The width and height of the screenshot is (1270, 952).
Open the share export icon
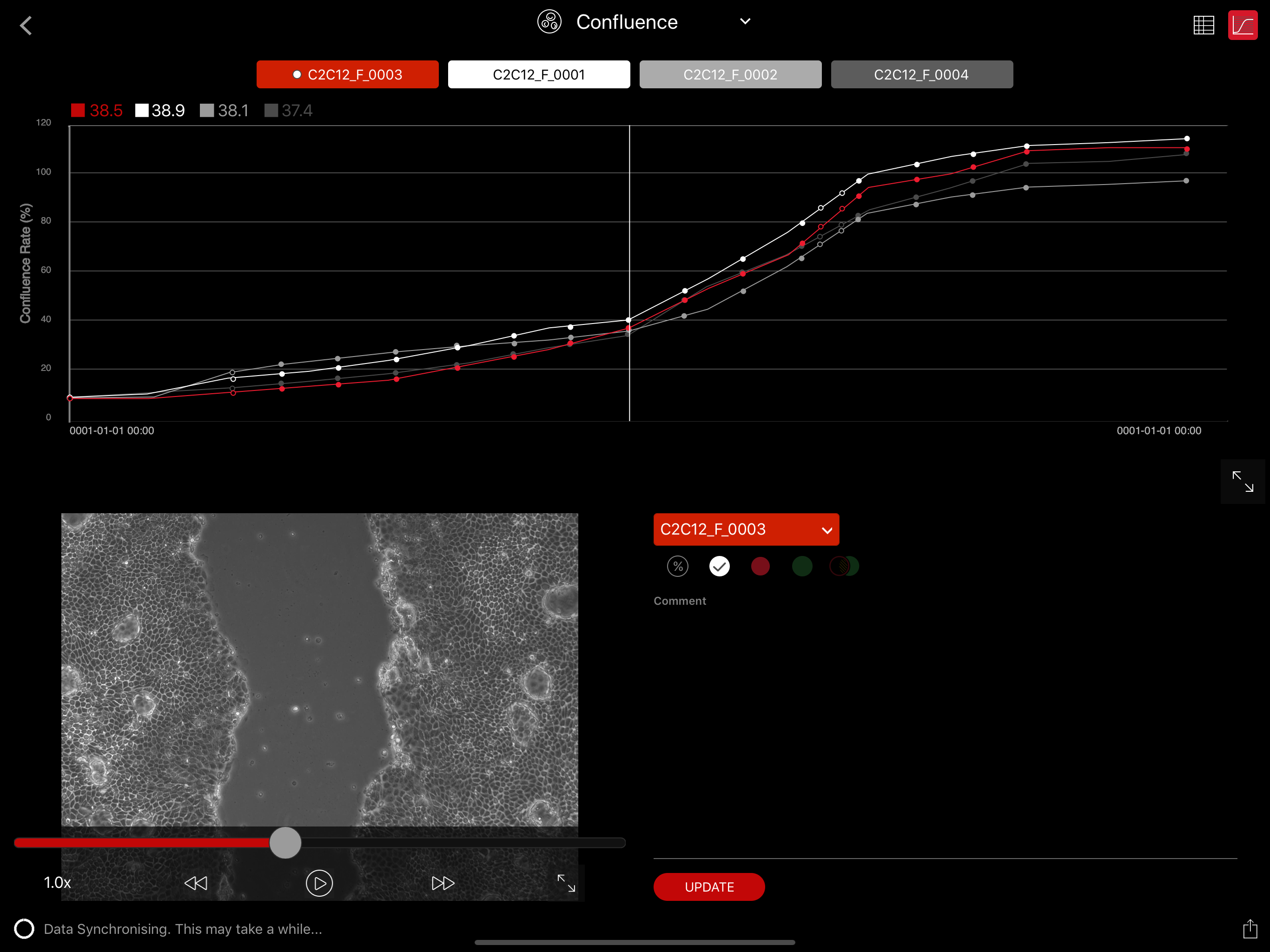click(x=1250, y=928)
